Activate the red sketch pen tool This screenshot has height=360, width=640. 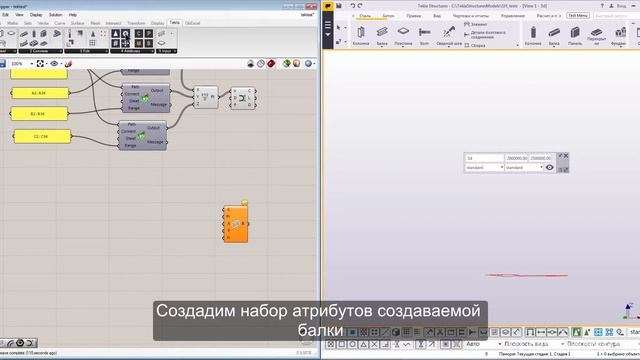click(69, 64)
